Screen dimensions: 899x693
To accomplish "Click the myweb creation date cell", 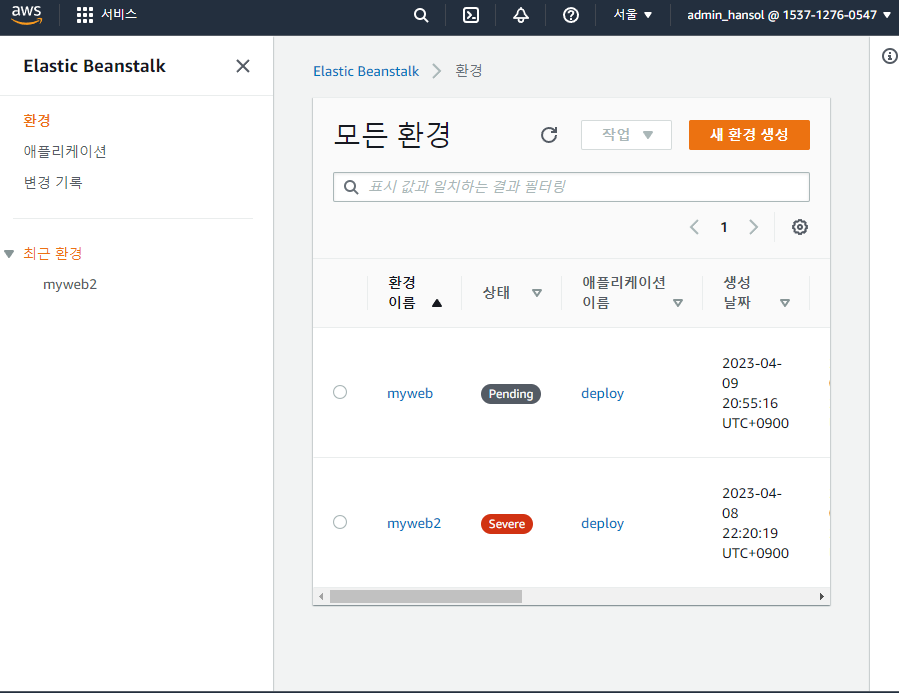I will click(755, 393).
